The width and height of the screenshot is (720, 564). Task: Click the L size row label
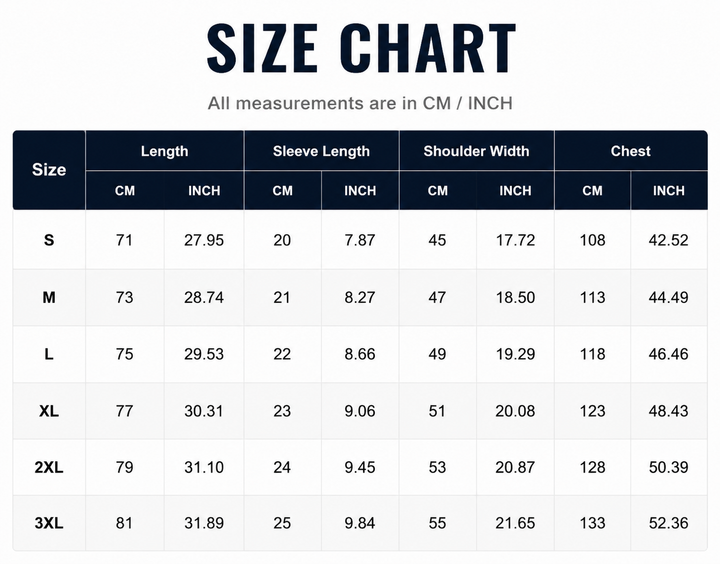tap(49, 354)
